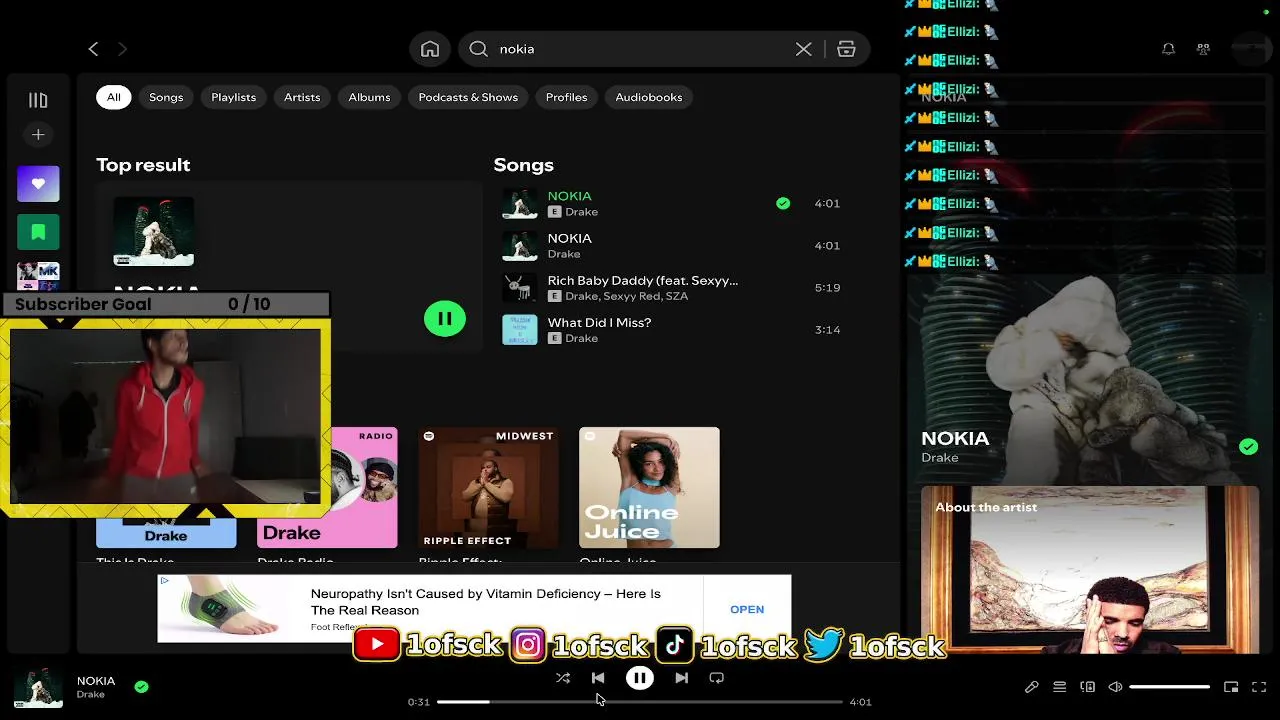Viewport: 1280px width, 720px height.
Task: Open the Songs section heading
Action: [523, 165]
